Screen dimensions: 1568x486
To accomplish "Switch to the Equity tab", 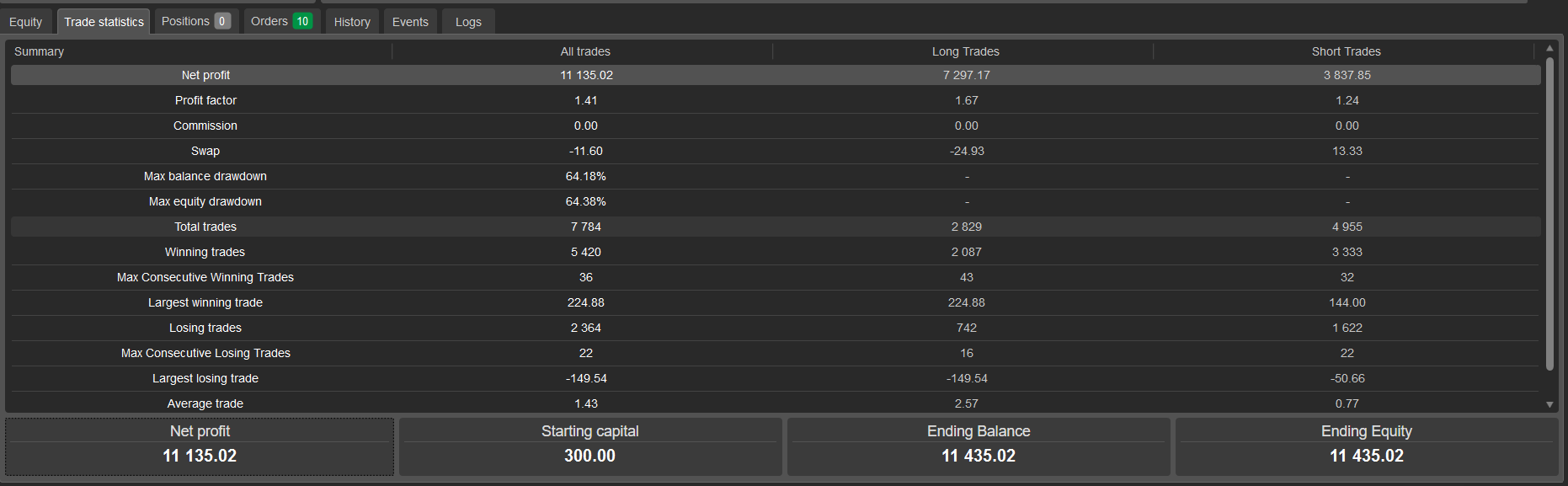I will (x=26, y=22).
